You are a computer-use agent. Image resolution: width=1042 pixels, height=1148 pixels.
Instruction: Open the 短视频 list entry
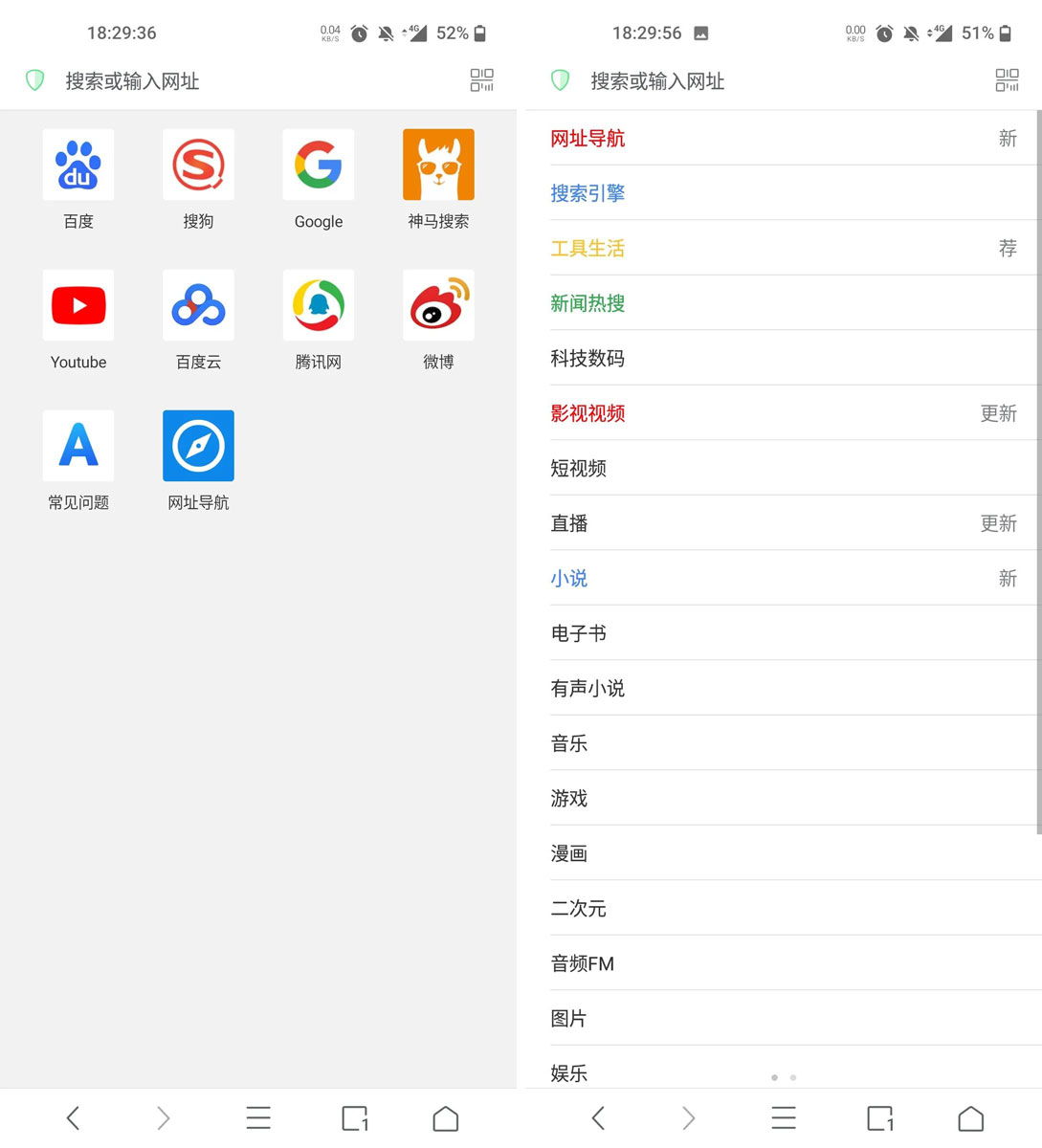click(784, 468)
